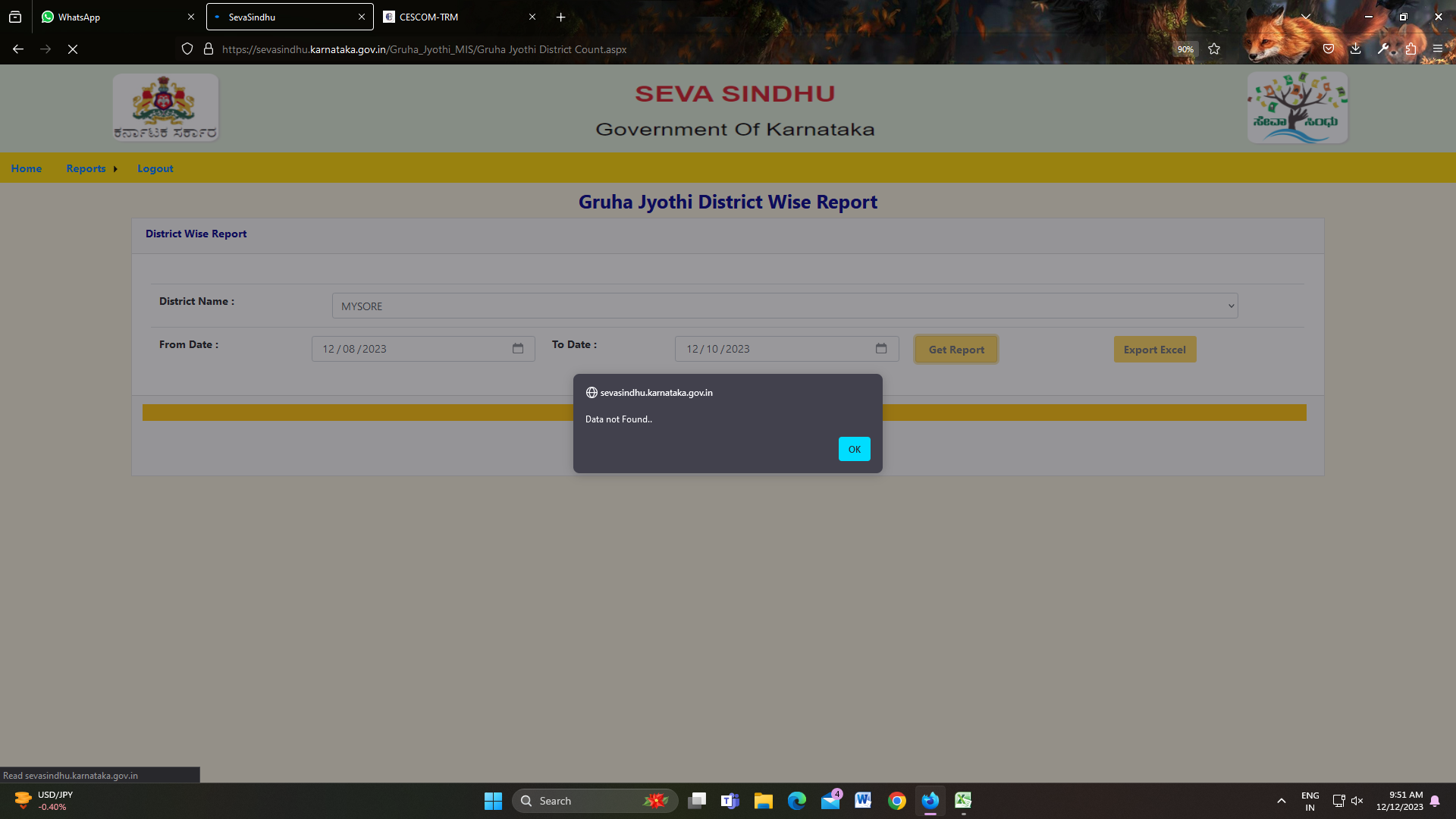Open File Explorer from the taskbar

tap(764, 801)
